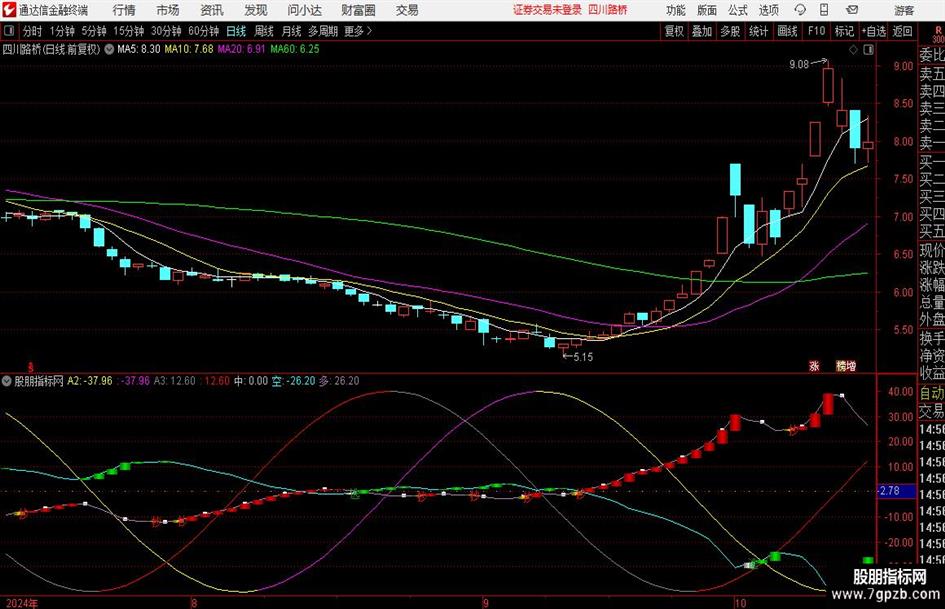Open the 行情 menu
The image size is (945, 609).
click(124, 10)
